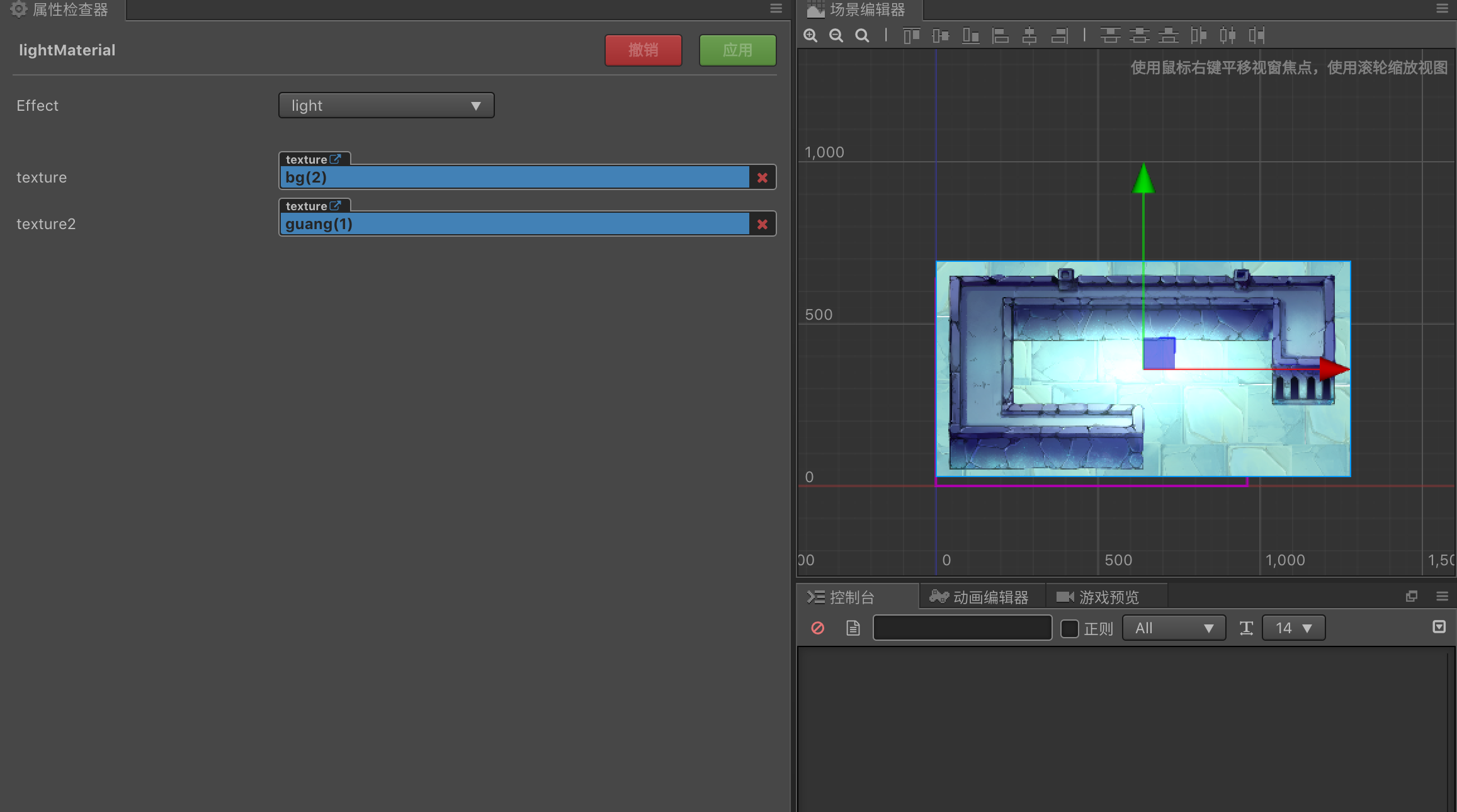
Task: Align nodes to left edge
Action: pyautogui.click(x=1000, y=35)
